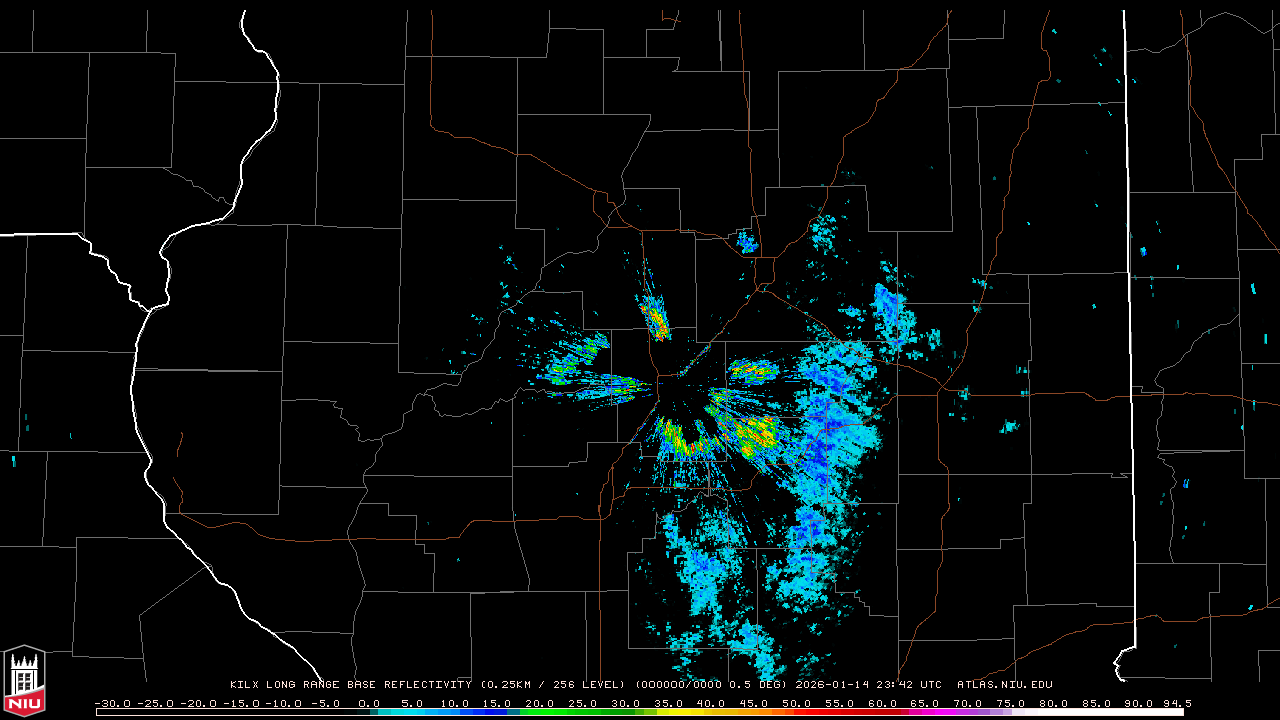1280x720 pixels.
Task: Click the "-15.0" scale label
Action: point(241,703)
